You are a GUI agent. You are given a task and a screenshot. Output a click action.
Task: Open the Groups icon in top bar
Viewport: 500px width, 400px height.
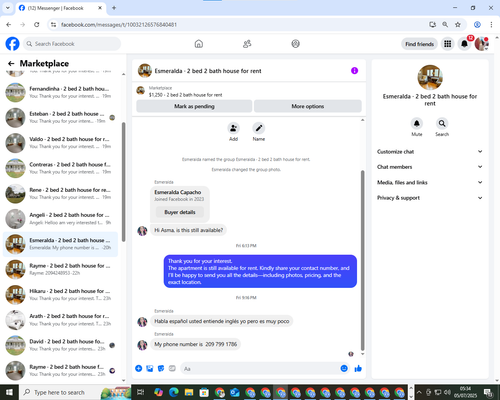point(295,44)
